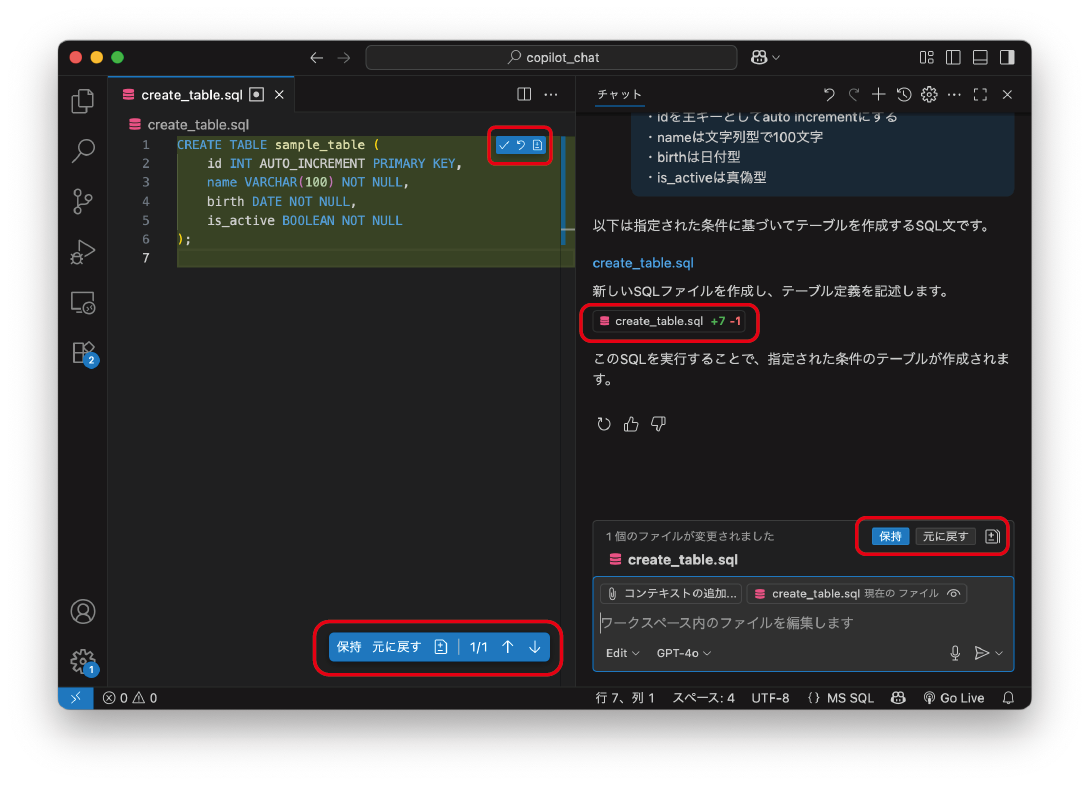Show inline diff with document icon
This screenshot has width=1090, height=787.
point(537,145)
